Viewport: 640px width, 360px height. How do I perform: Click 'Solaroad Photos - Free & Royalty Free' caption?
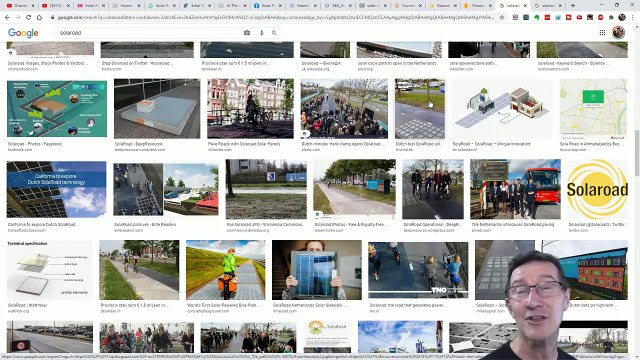coord(351,224)
